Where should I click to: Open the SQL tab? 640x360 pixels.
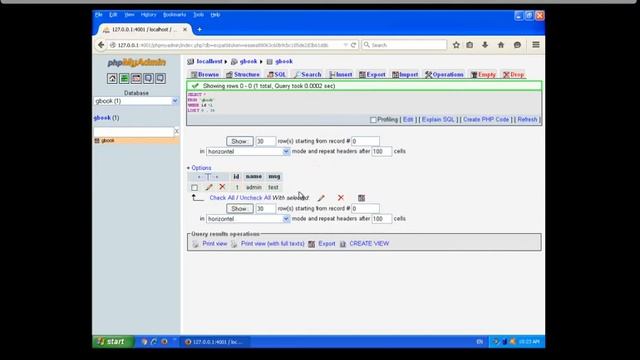click(x=276, y=75)
